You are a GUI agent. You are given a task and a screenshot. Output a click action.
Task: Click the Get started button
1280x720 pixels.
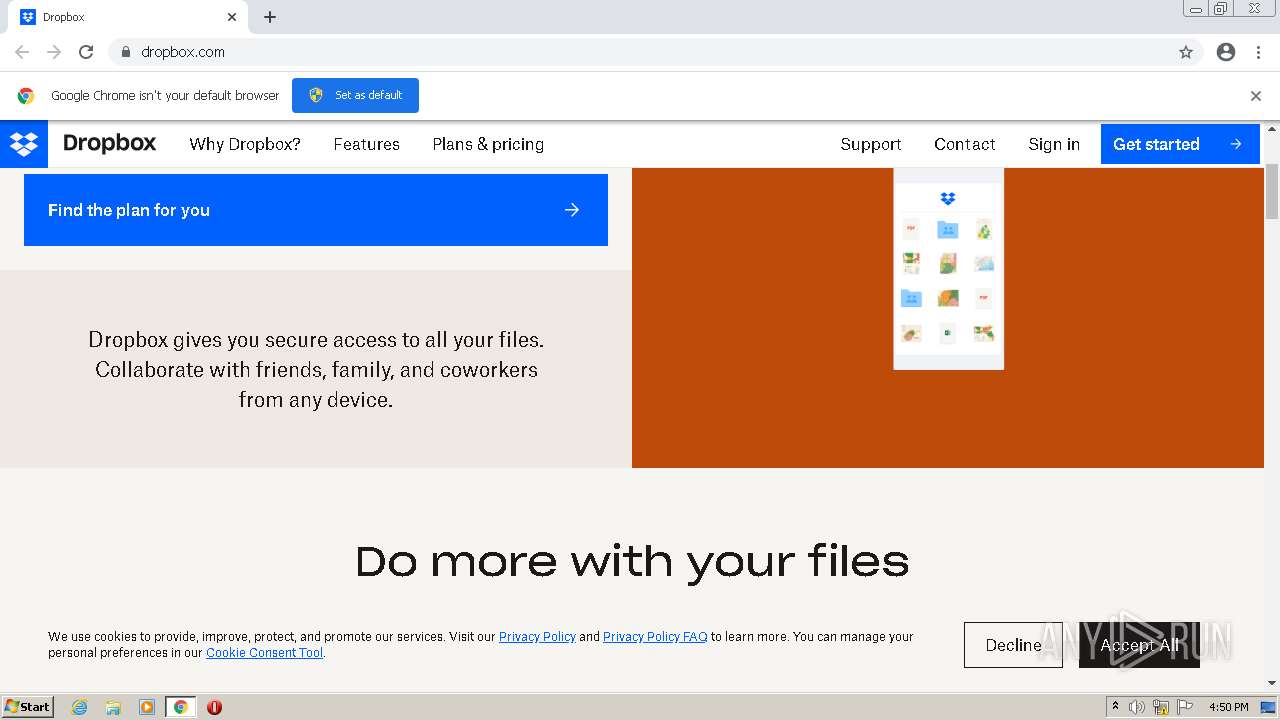coord(1180,144)
